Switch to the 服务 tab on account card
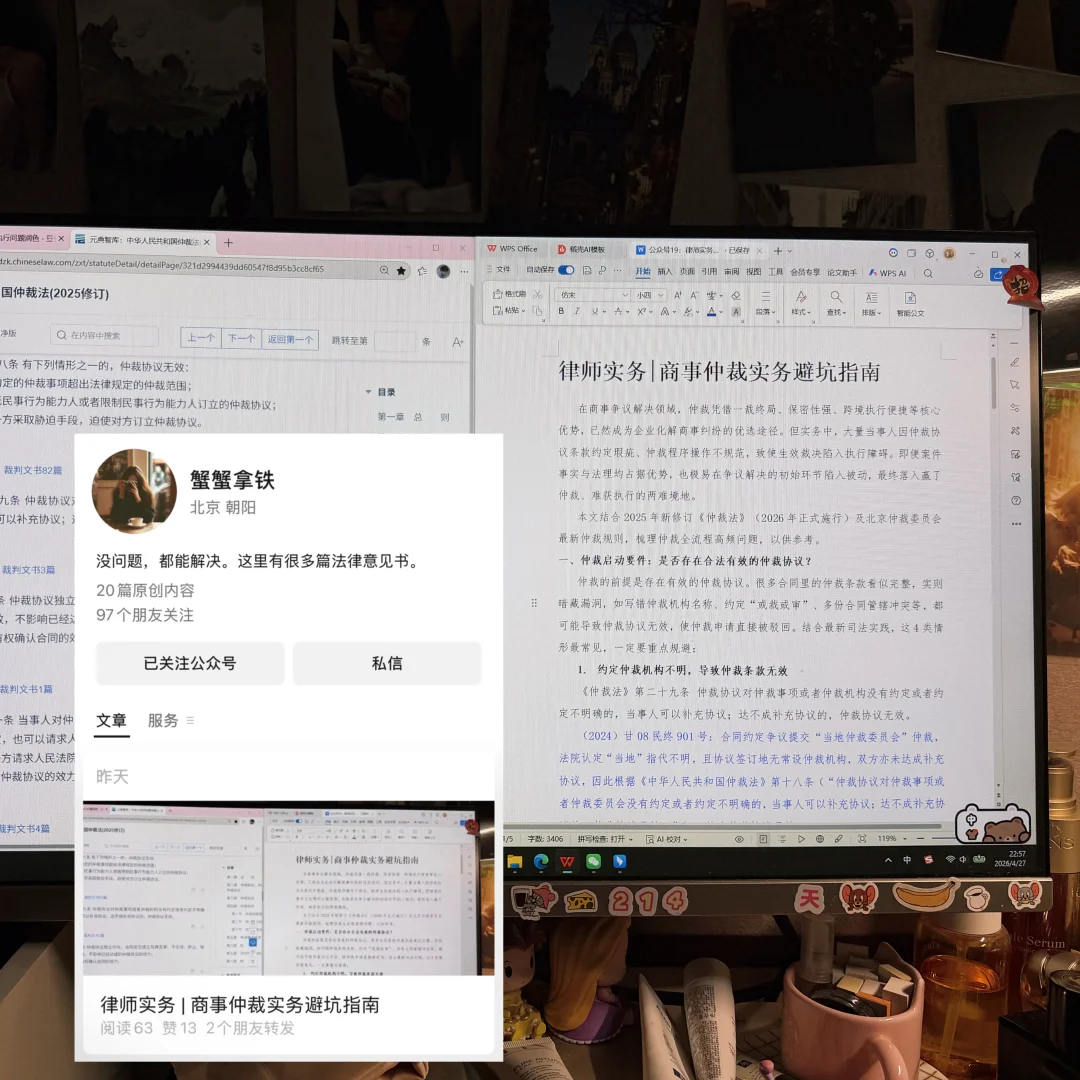Image resolution: width=1080 pixels, height=1080 pixels. coord(163,720)
